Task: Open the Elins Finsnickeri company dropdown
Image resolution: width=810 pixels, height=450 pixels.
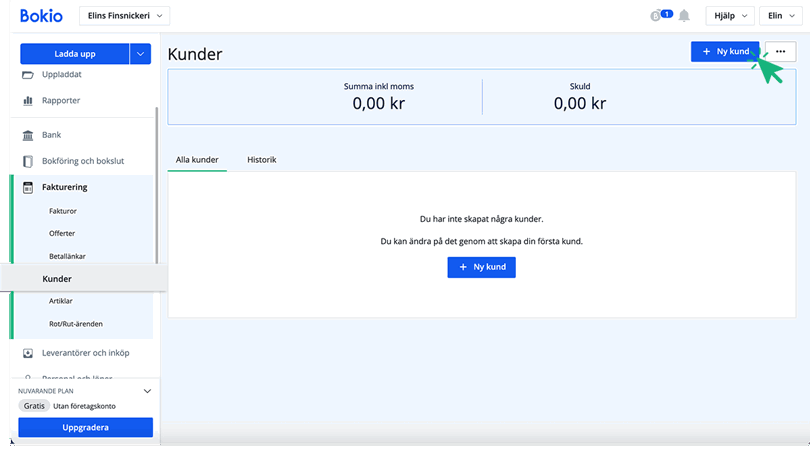Action: [x=123, y=15]
